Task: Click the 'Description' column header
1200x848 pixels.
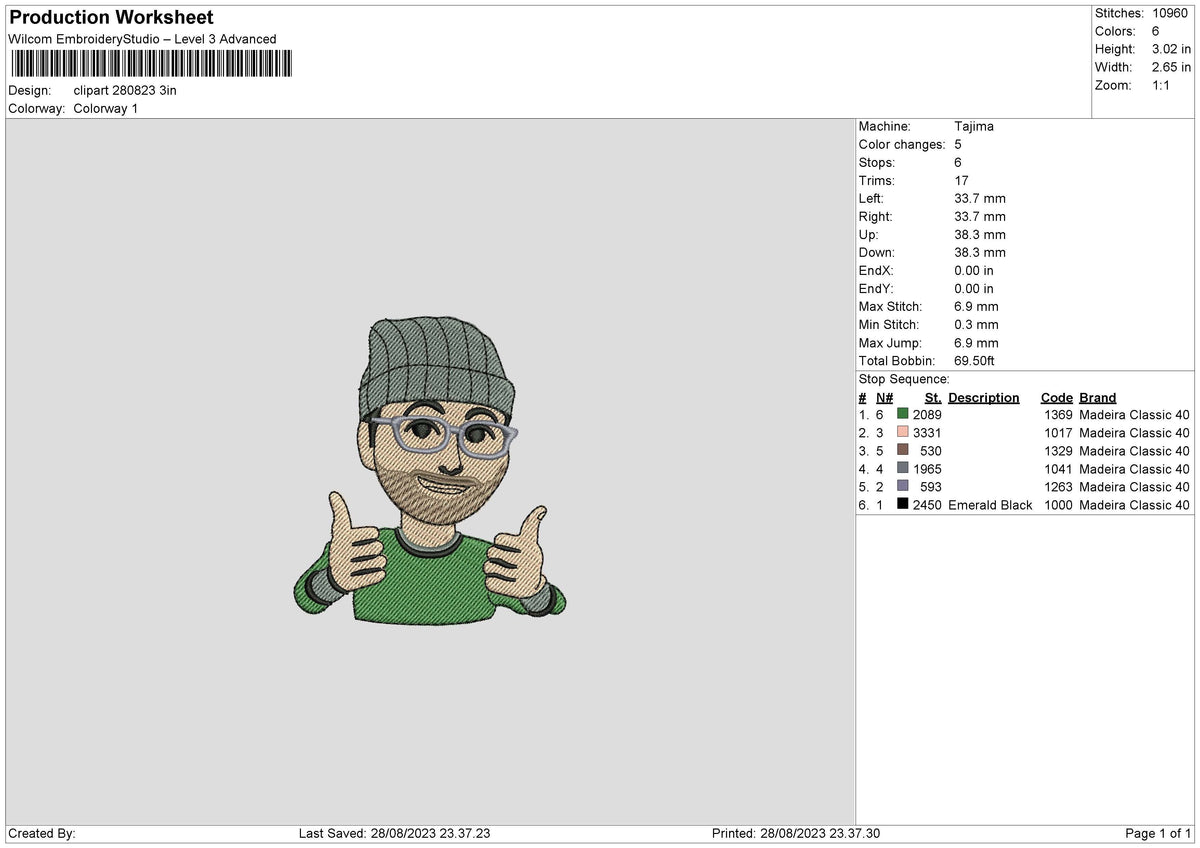Action: tap(984, 397)
